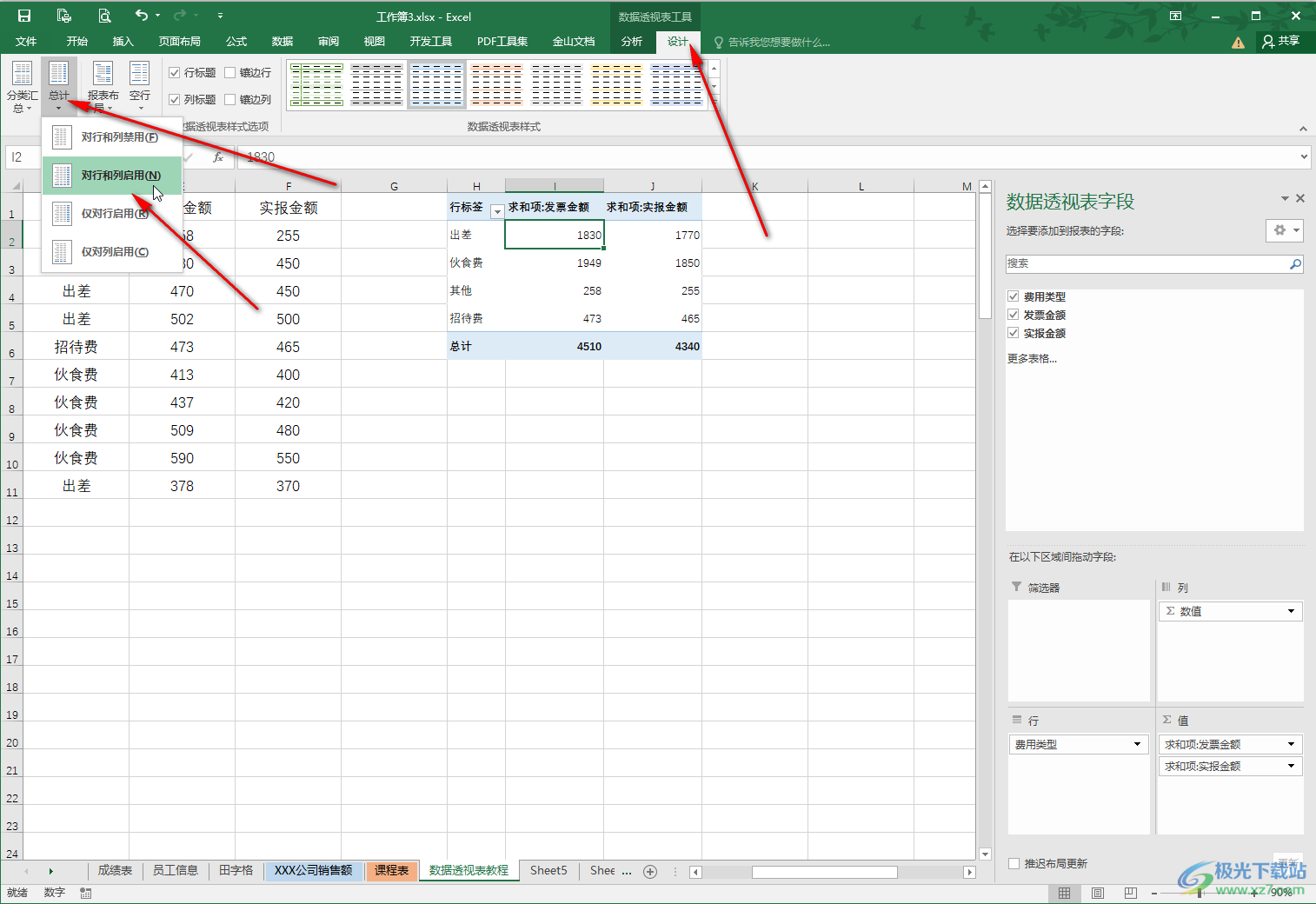The image size is (1316, 904).
Task: Switch to the XXX公司销售额 sheet tab
Action: click(314, 870)
